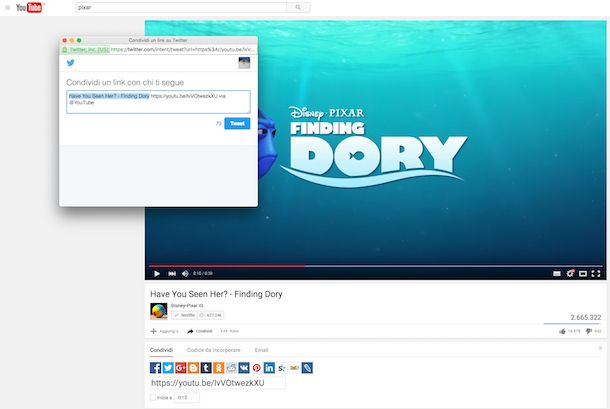The height and width of the screenshot is (409, 610).
Task: Switch to Email tab
Action: [x=261, y=350]
